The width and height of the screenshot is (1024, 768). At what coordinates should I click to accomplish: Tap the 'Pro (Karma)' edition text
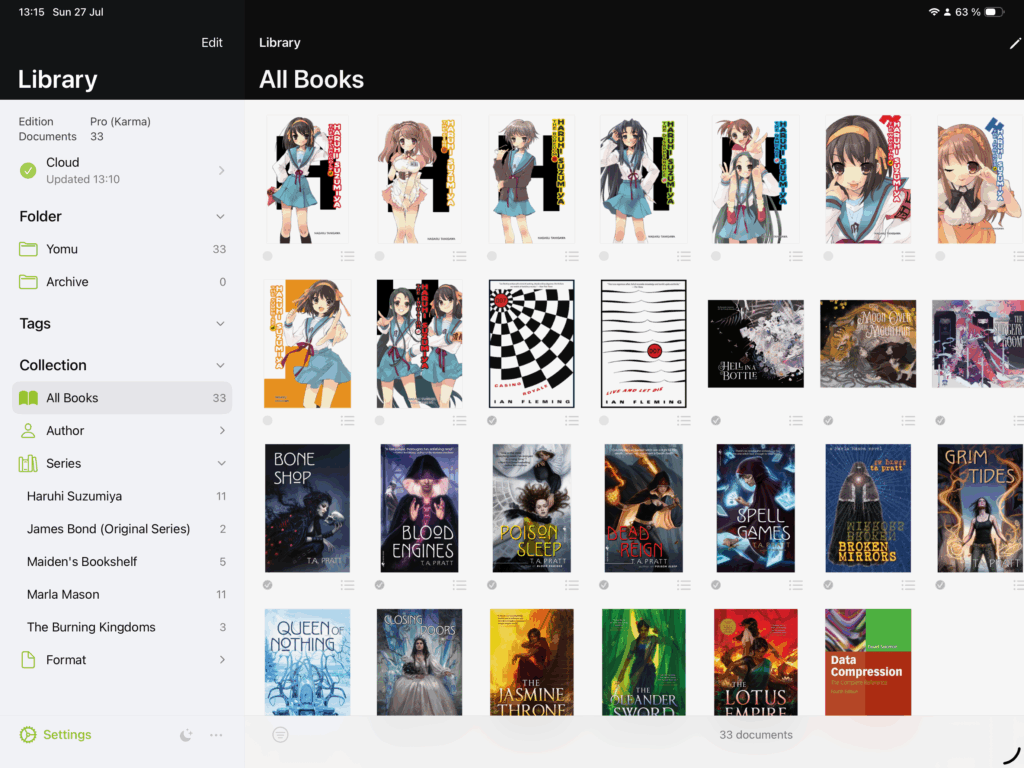(x=120, y=121)
